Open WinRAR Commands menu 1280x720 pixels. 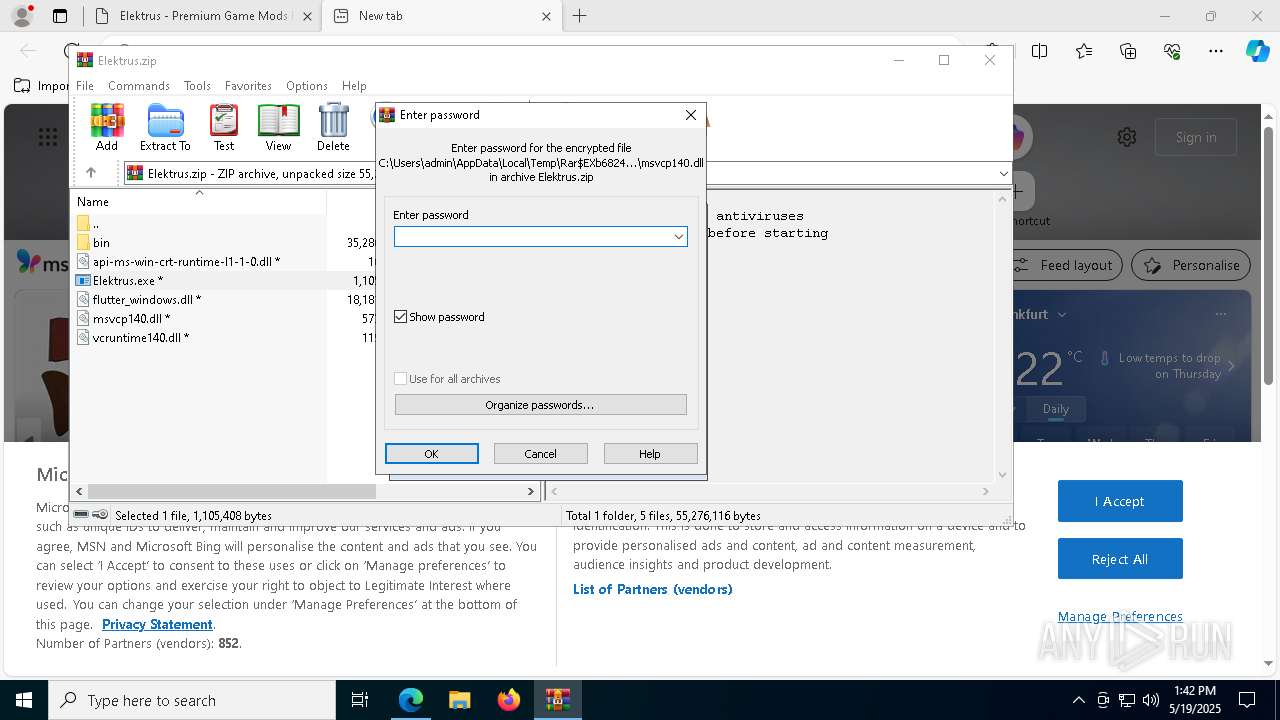(139, 86)
